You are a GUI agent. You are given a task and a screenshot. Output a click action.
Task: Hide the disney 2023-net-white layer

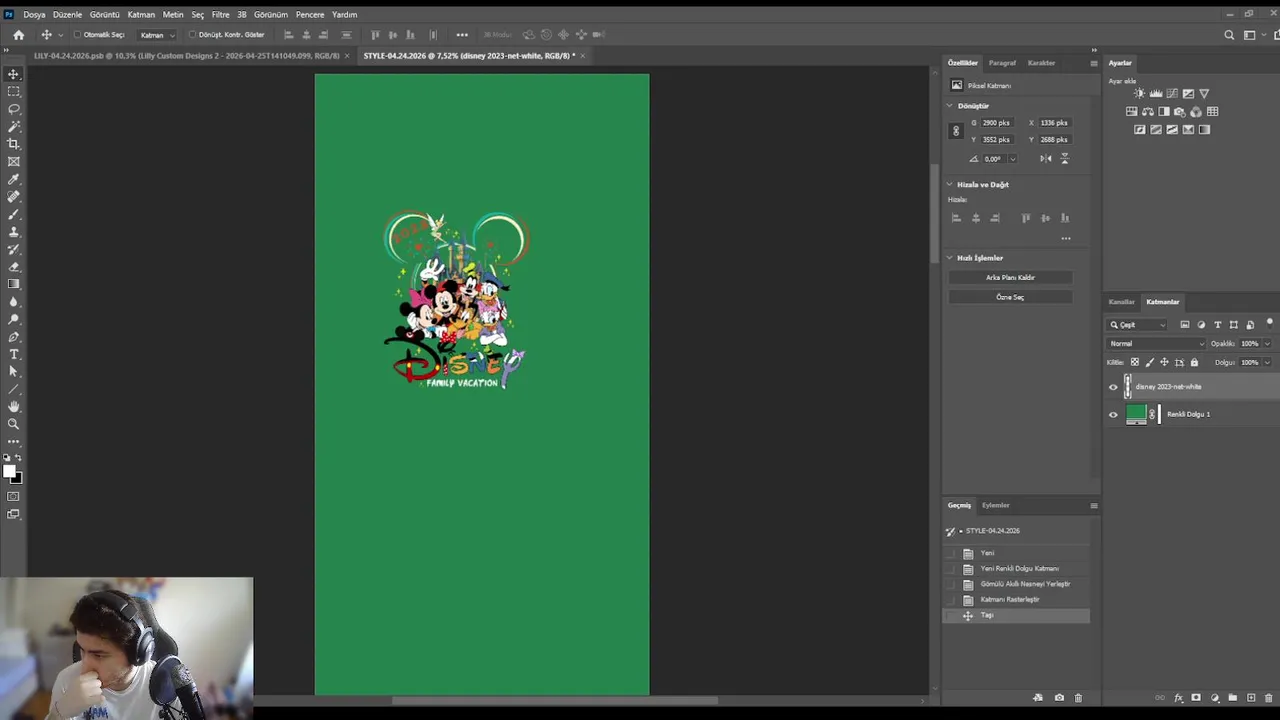1113,387
